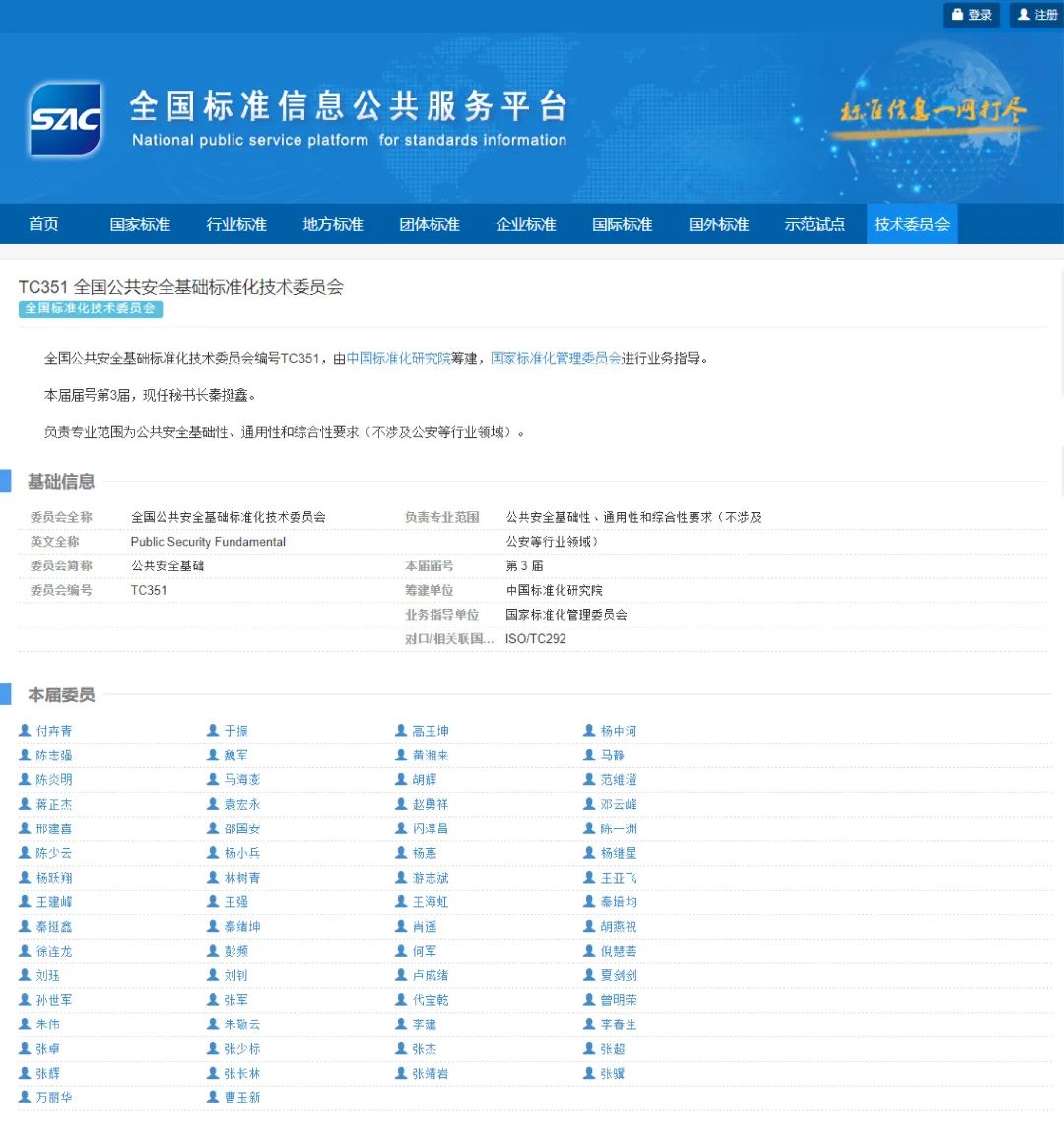Viewport: 1064px width, 1122px height.
Task: Click the 全国标准化技术委员会 badge under the title
Action: coord(91,309)
